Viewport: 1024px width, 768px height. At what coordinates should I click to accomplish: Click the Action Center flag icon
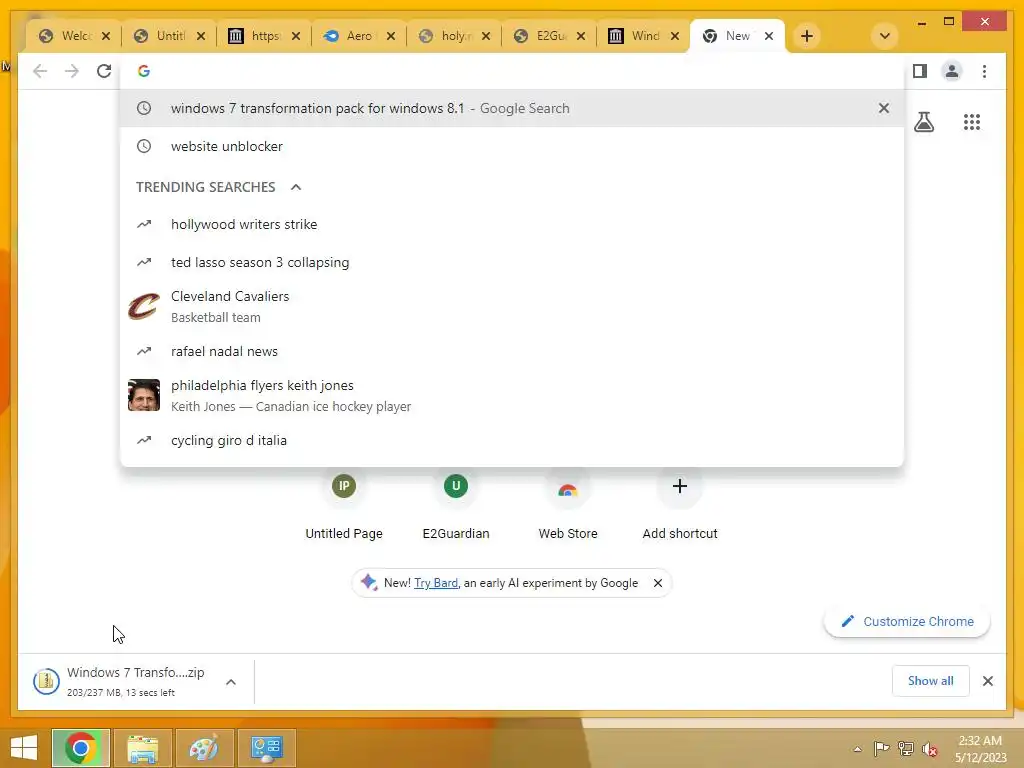[881, 748]
